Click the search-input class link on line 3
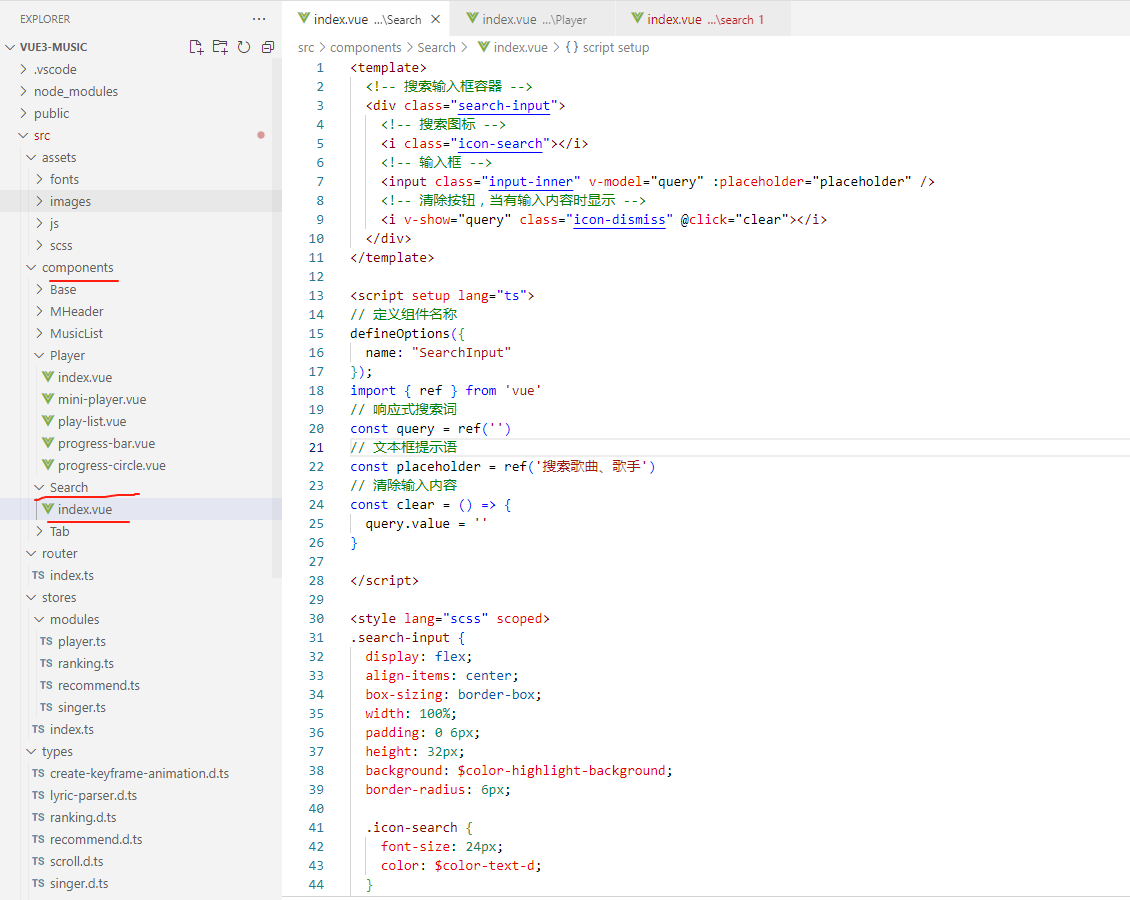 point(504,106)
